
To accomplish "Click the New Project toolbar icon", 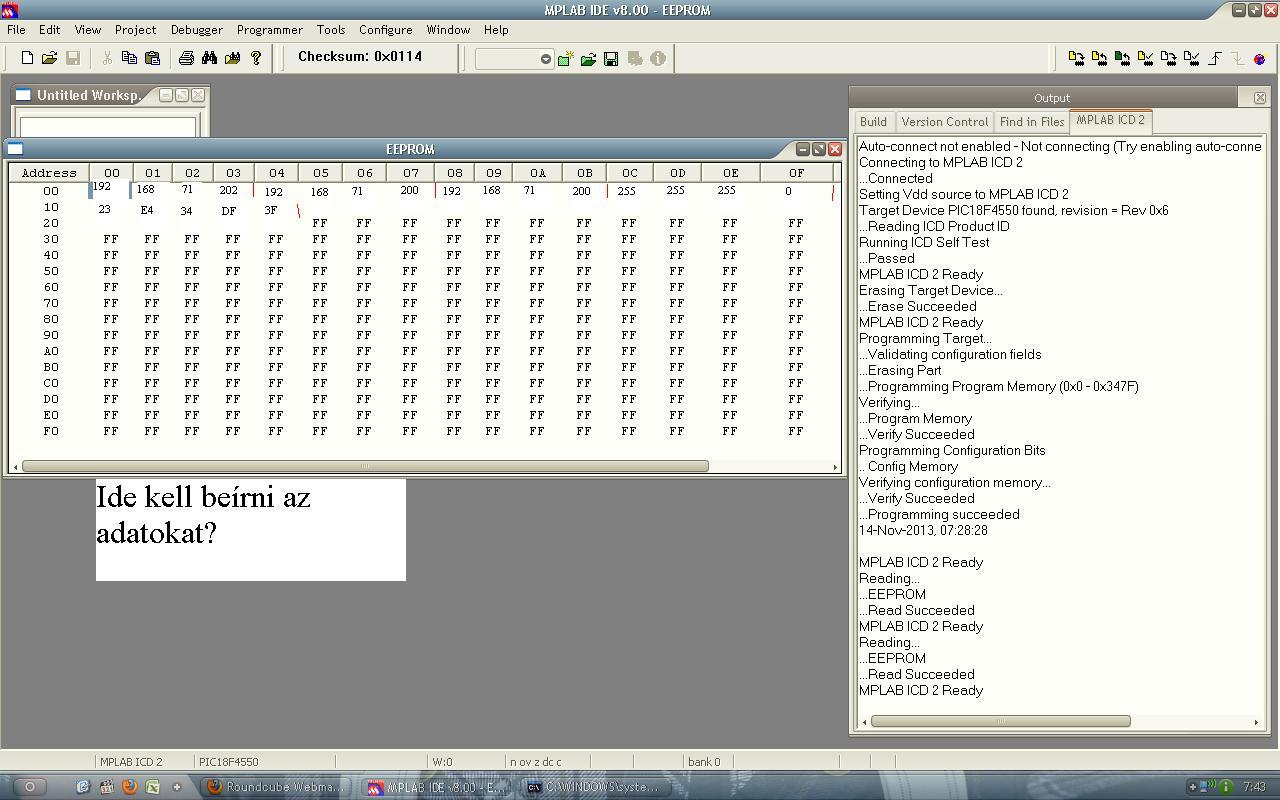I will (566, 59).
